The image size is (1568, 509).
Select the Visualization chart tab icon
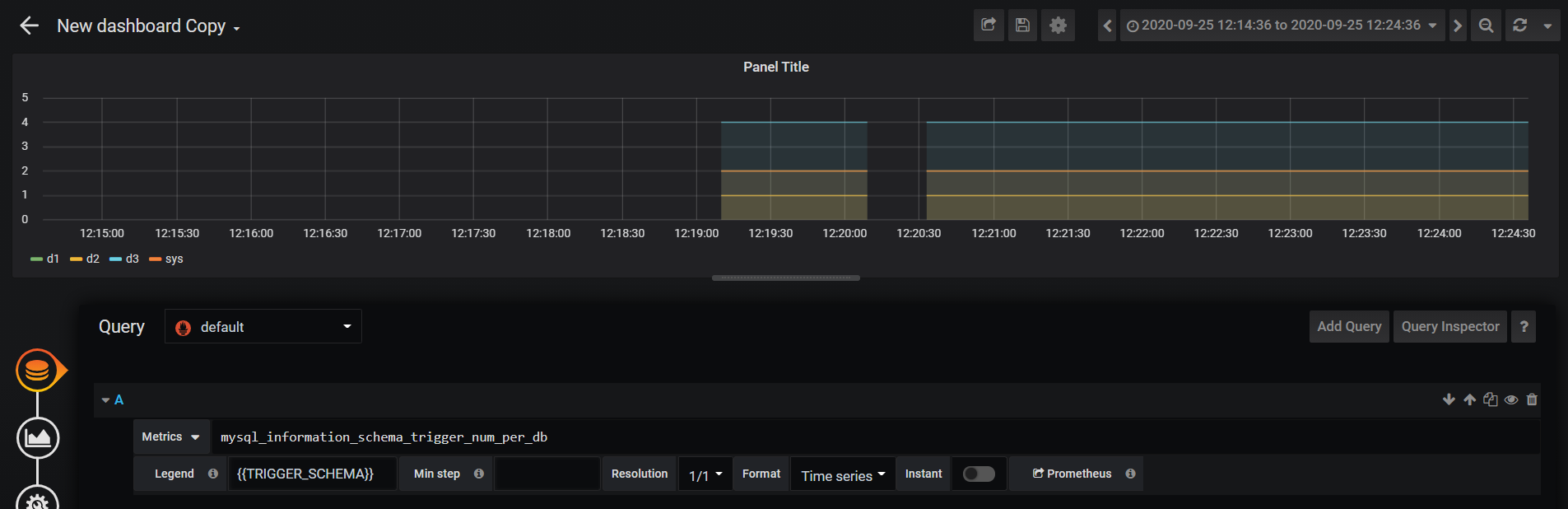coord(38,437)
